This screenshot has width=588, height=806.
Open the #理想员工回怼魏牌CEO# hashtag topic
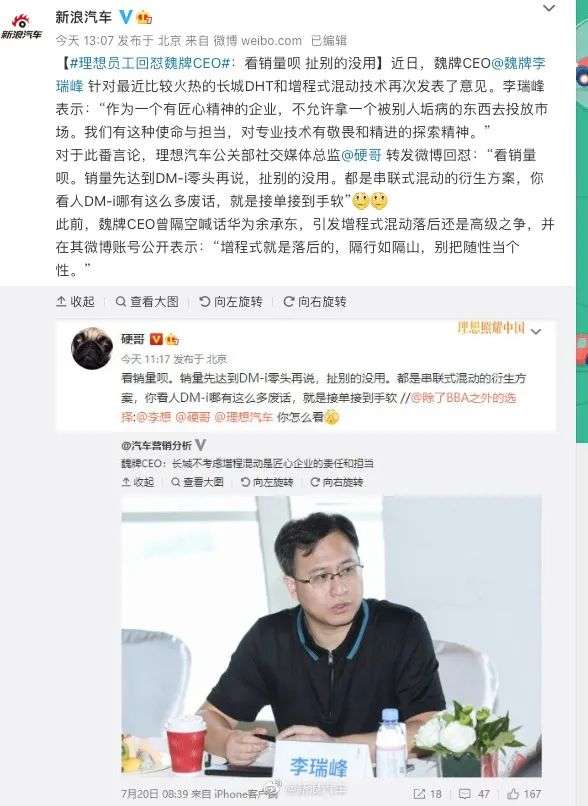(x=149, y=63)
